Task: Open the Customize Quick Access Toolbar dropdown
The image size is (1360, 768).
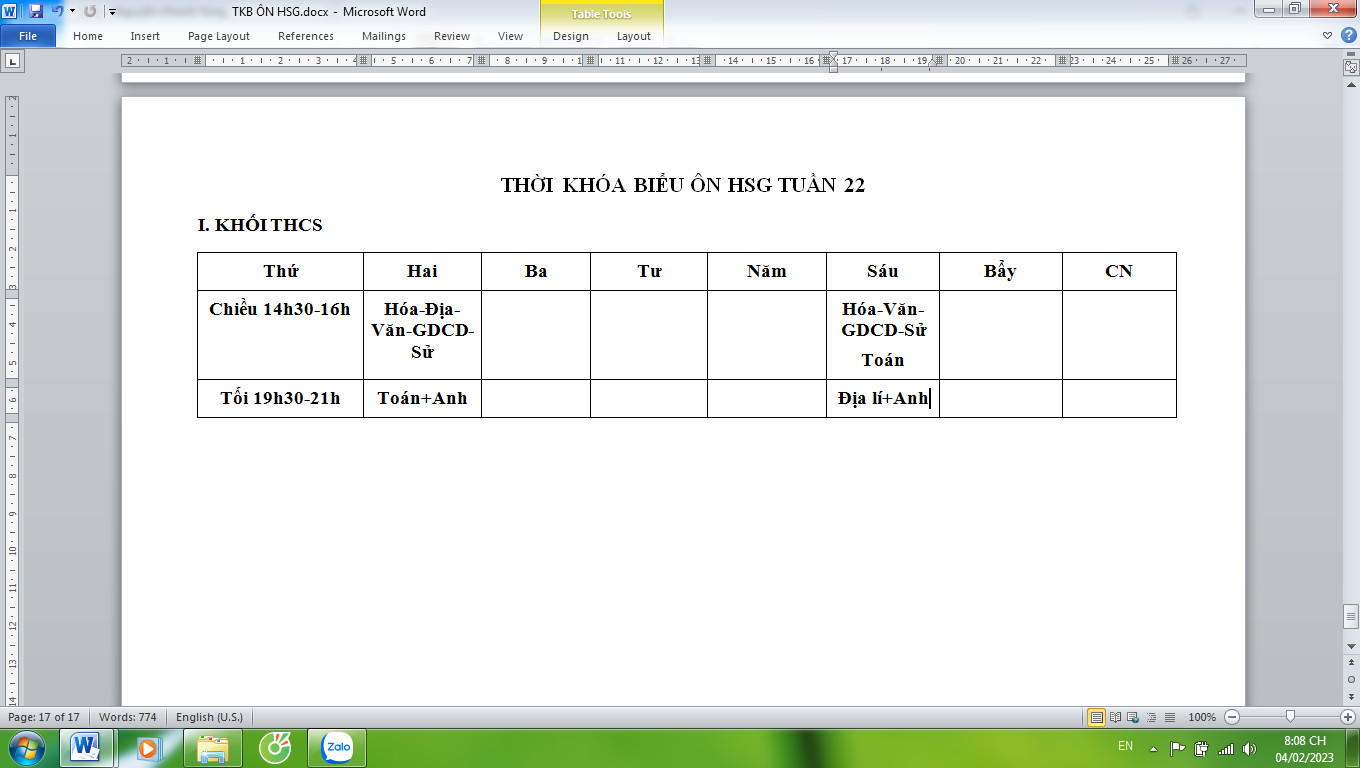Action: [x=112, y=12]
